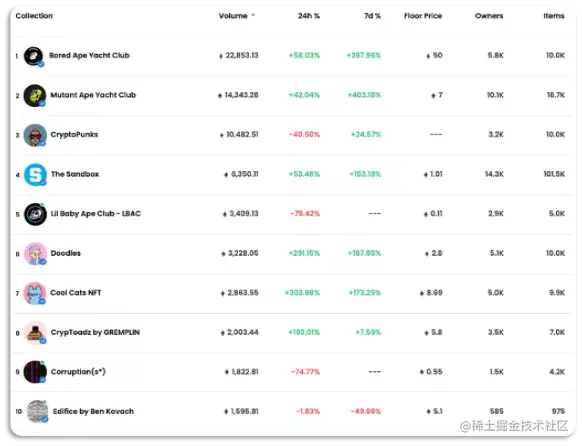
Task: Select volume value 10,482.51
Action: (242, 134)
